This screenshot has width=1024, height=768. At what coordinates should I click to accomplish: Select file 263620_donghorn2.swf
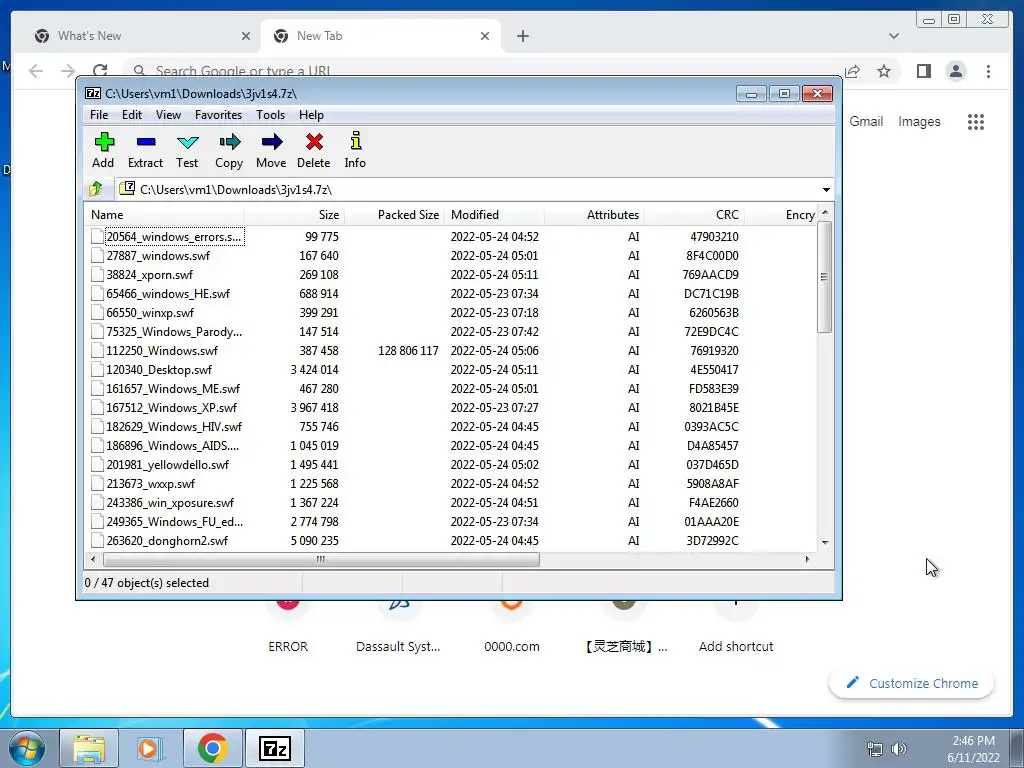(167, 541)
